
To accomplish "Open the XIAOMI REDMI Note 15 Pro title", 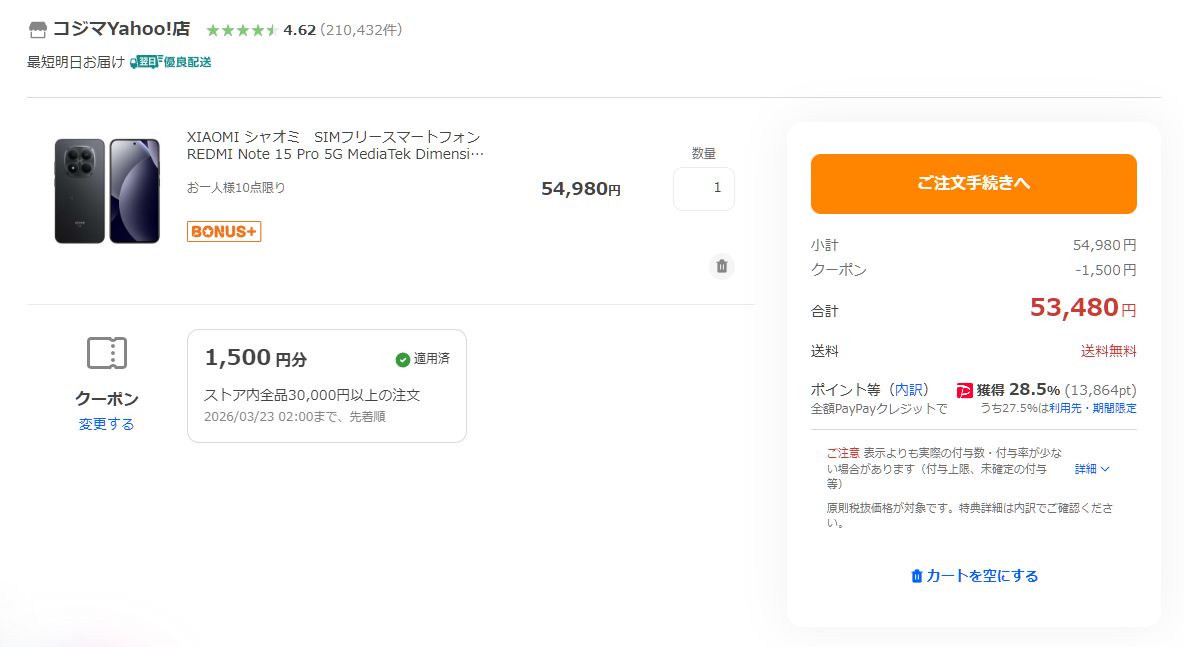I will (x=335, y=145).
